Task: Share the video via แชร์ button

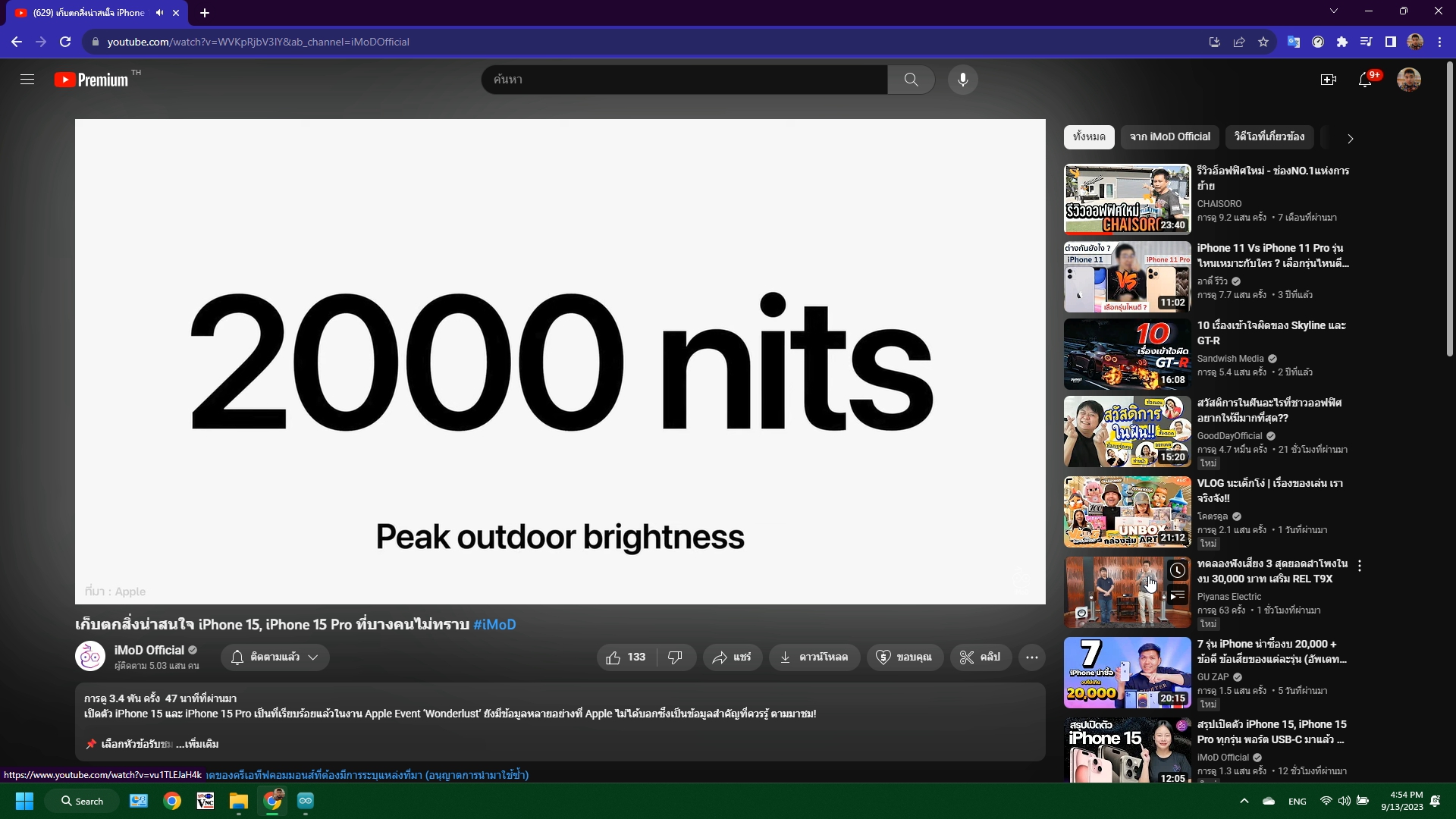Action: click(732, 657)
